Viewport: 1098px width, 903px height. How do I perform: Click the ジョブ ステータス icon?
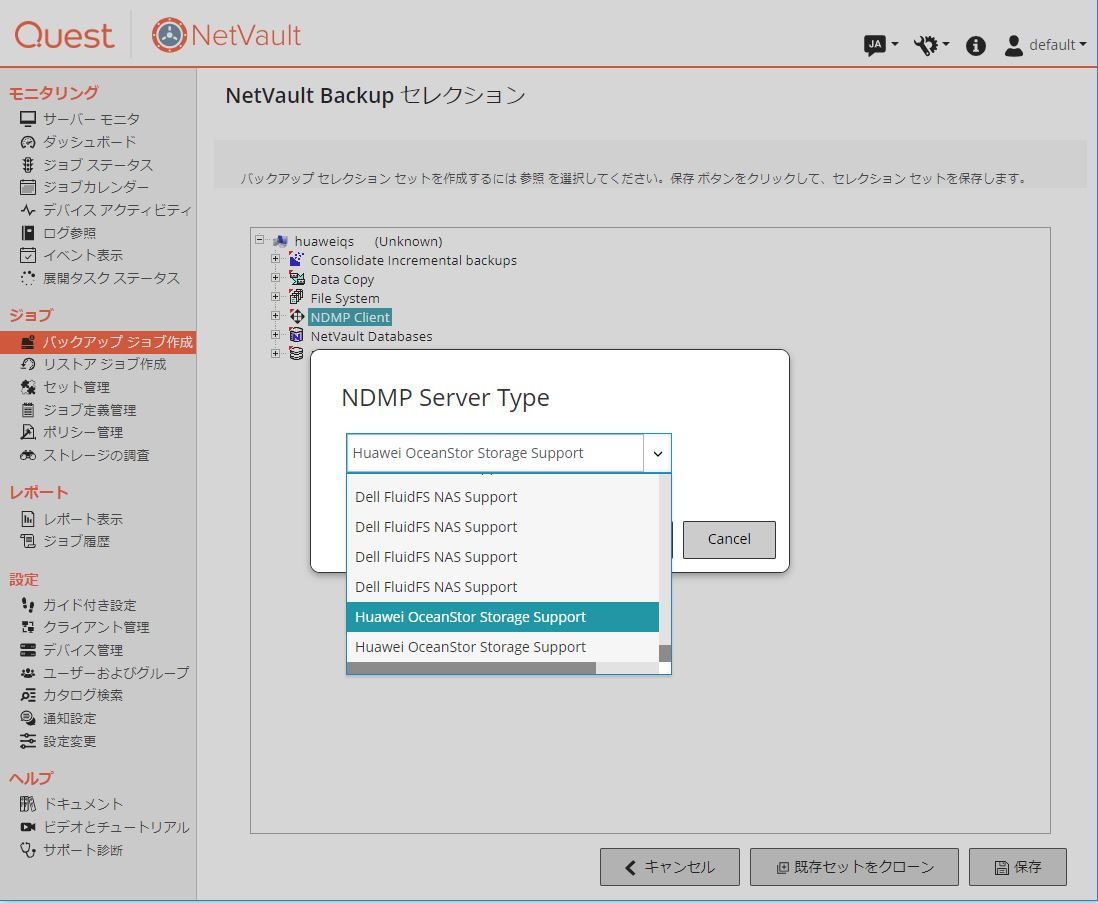[x=28, y=165]
